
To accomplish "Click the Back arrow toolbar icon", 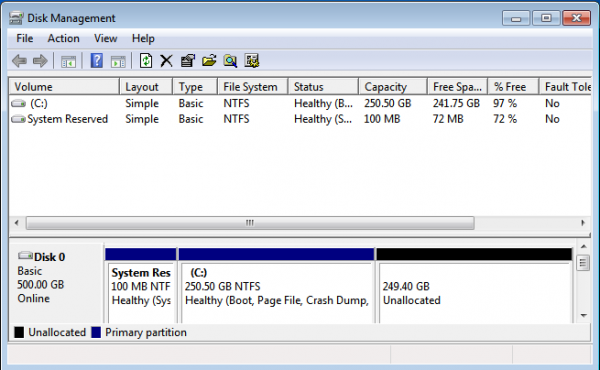I will pyautogui.click(x=19, y=61).
